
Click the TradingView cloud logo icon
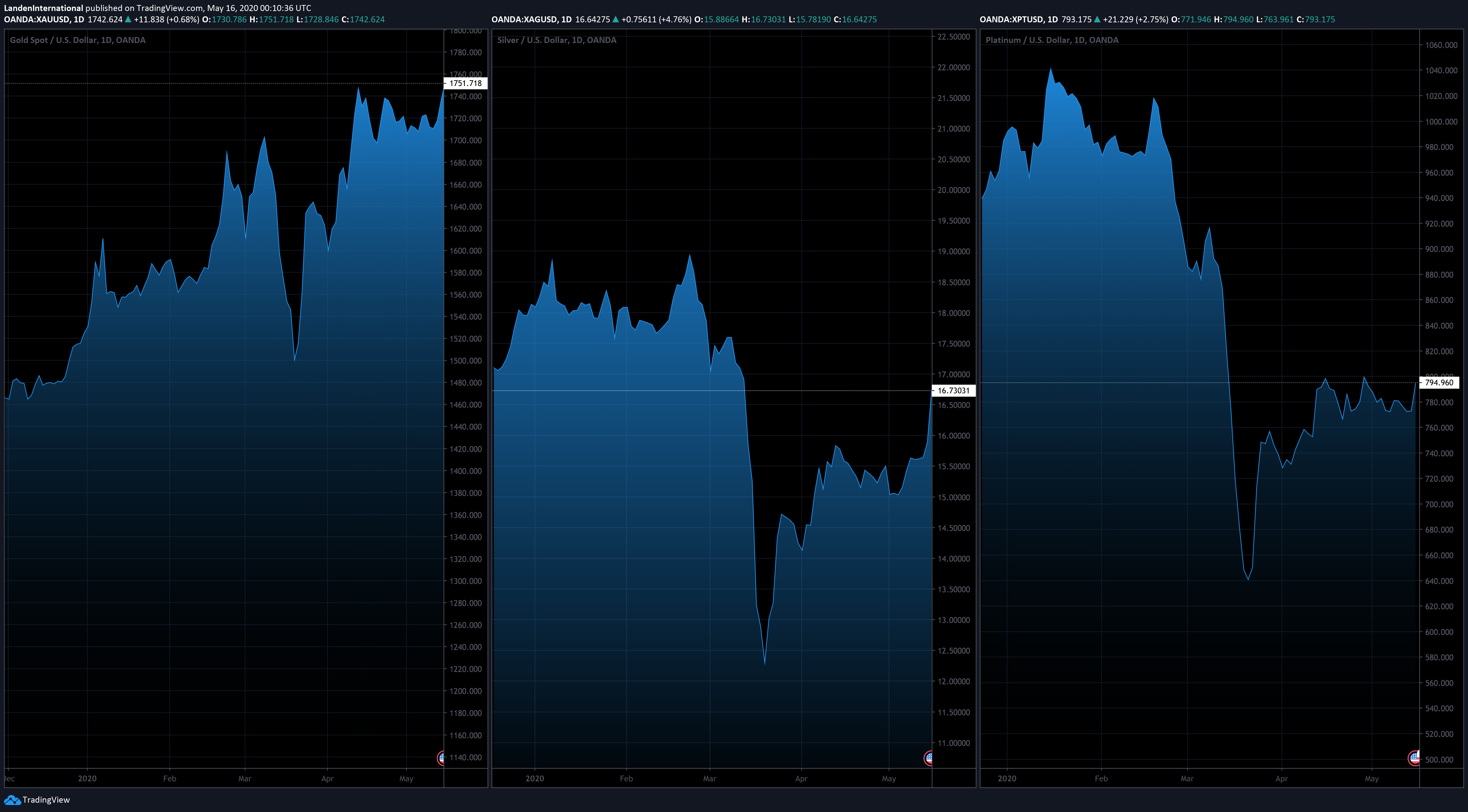tap(12, 800)
